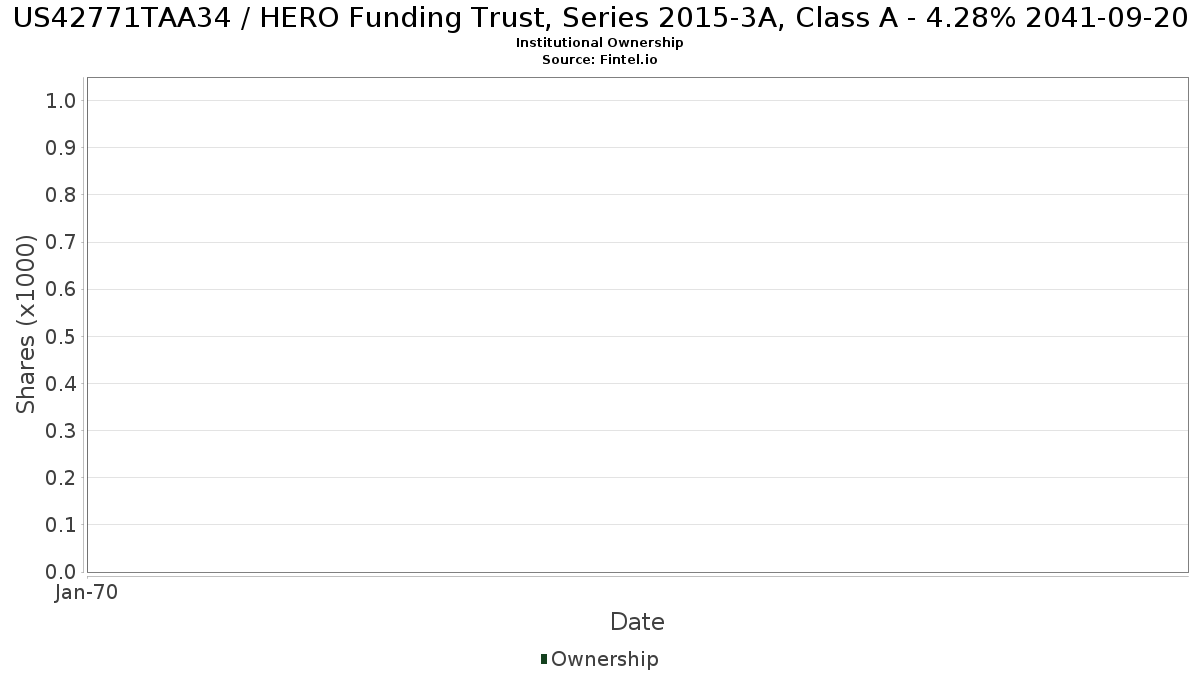Click the 0.7 y-axis label
The height and width of the screenshot is (675, 1200).
pyautogui.click(x=61, y=242)
